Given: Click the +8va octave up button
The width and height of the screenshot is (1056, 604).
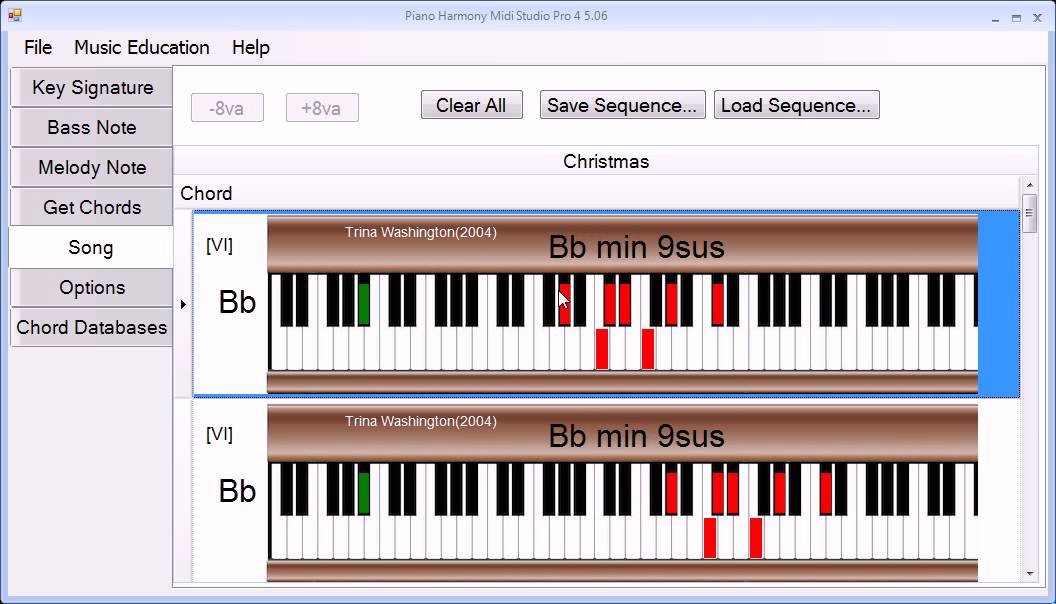Looking at the screenshot, I should coord(322,108).
